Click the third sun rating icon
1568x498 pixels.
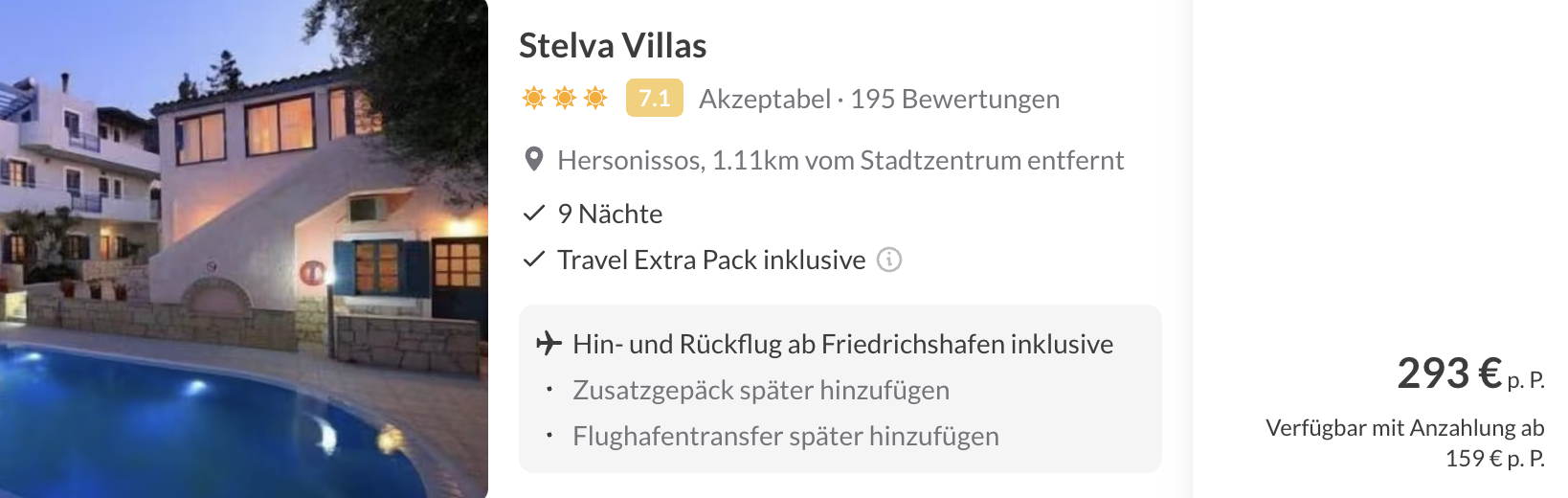(x=595, y=98)
